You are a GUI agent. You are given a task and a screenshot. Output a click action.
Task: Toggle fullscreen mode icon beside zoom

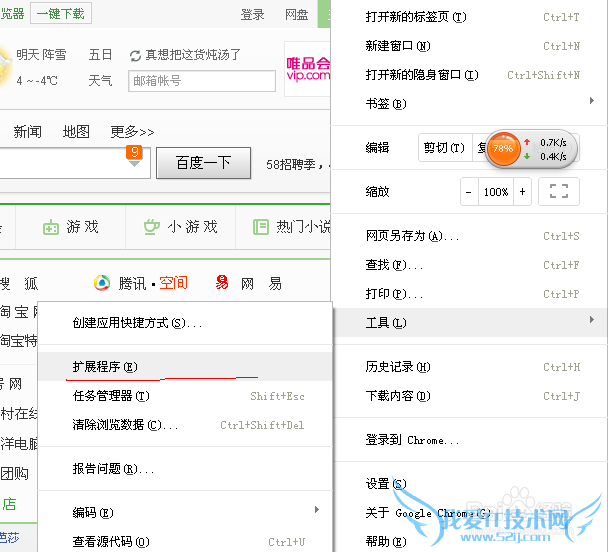point(559,191)
